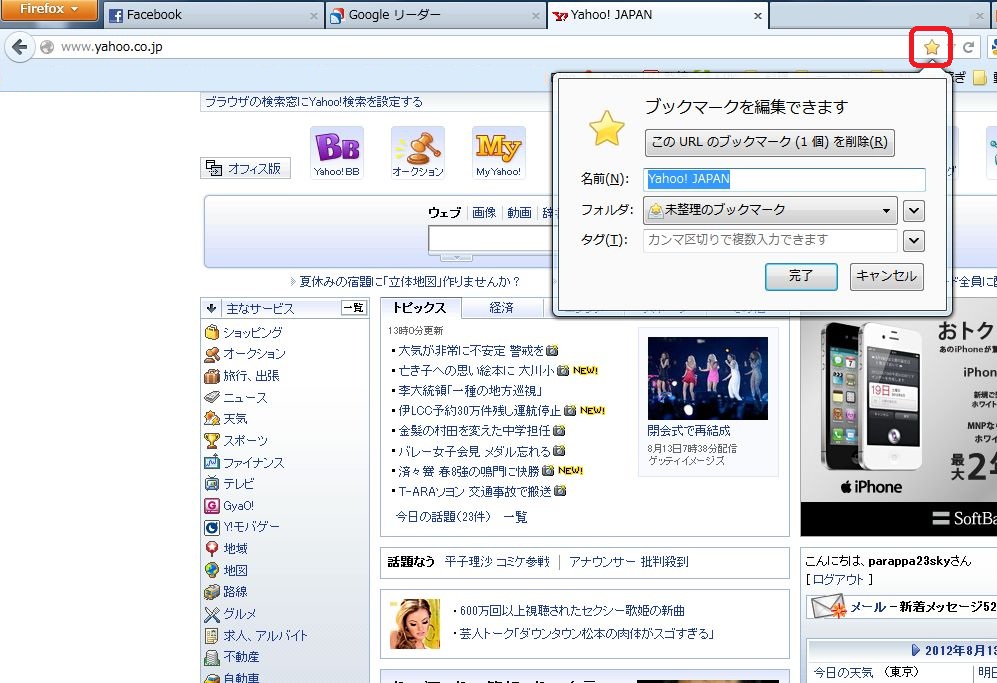The width and height of the screenshot is (997, 683).
Task: Select the トピックス tab
Action: (x=420, y=308)
